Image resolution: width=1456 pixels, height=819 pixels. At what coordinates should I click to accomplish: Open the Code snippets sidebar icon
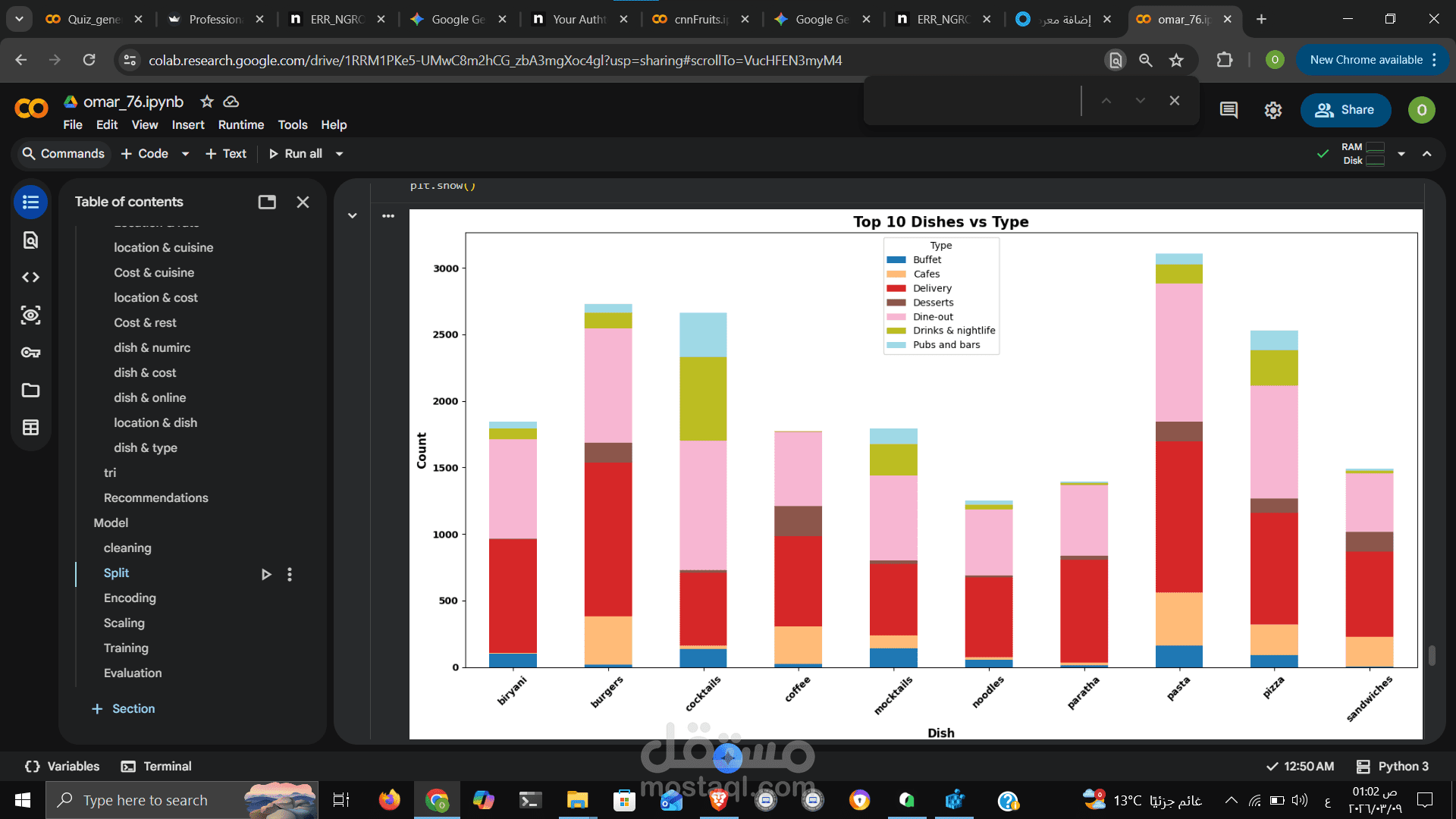pyautogui.click(x=30, y=278)
